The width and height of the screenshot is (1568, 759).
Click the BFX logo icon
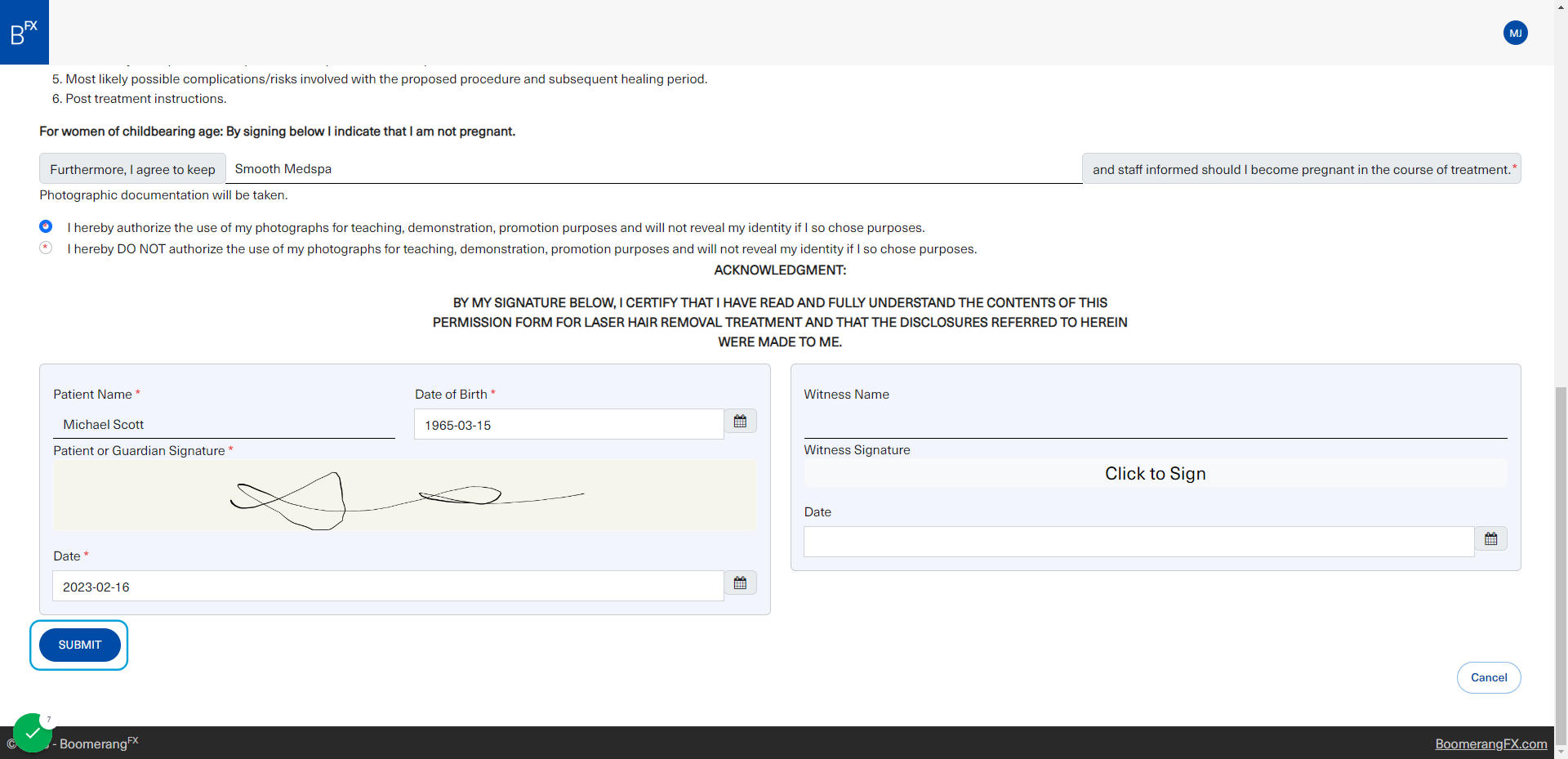[24, 32]
